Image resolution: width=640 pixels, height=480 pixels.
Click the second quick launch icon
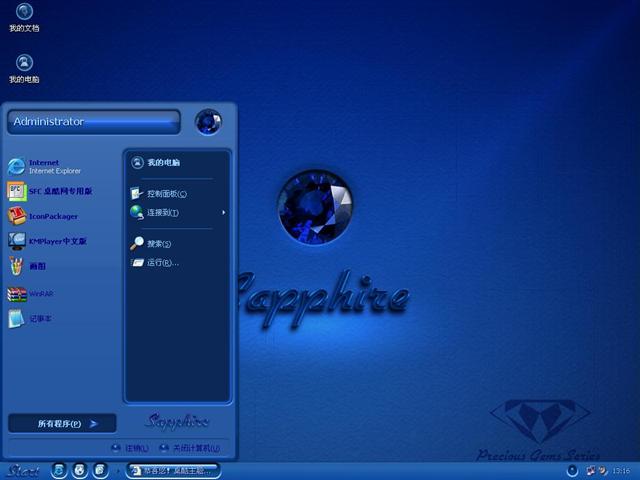pyautogui.click(x=80, y=471)
